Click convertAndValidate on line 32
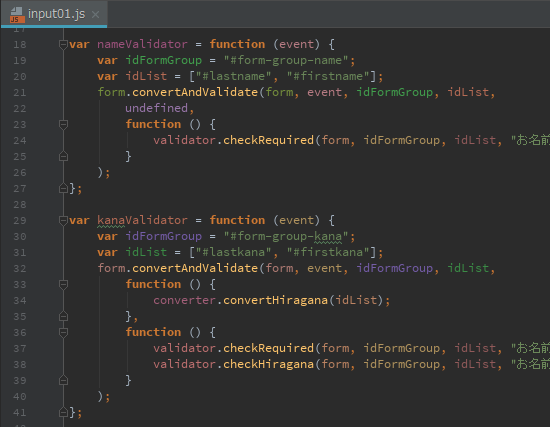The width and height of the screenshot is (550, 427). coord(195,268)
